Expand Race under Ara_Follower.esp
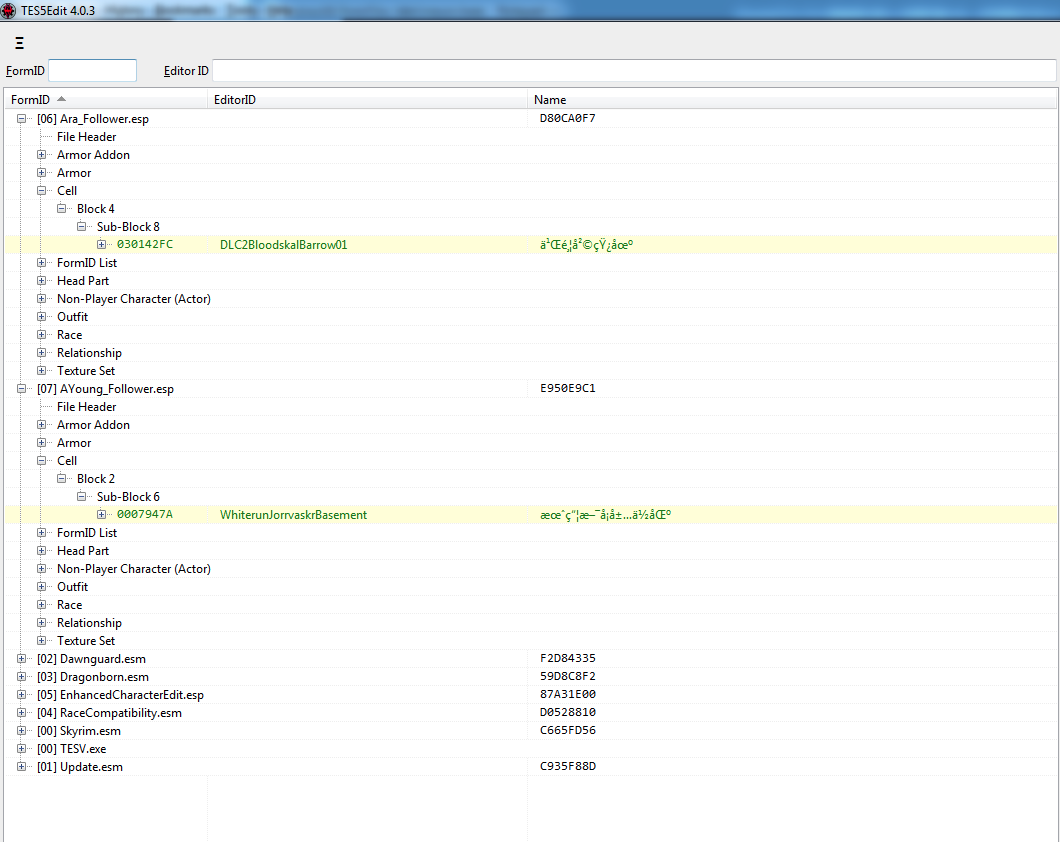Image resolution: width=1060 pixels, height=842 pixels. click(x=41, y=335)
